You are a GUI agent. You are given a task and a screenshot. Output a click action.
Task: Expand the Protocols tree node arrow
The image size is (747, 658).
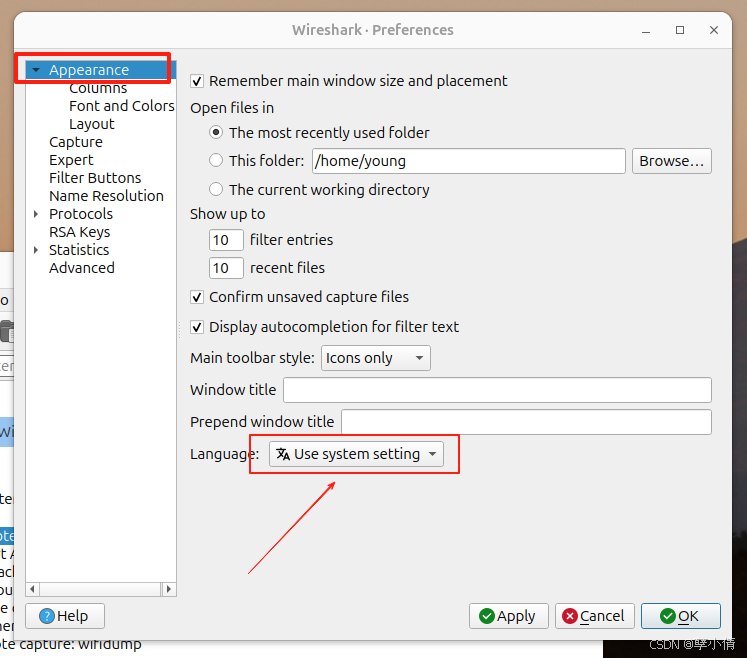click(36, 214)
